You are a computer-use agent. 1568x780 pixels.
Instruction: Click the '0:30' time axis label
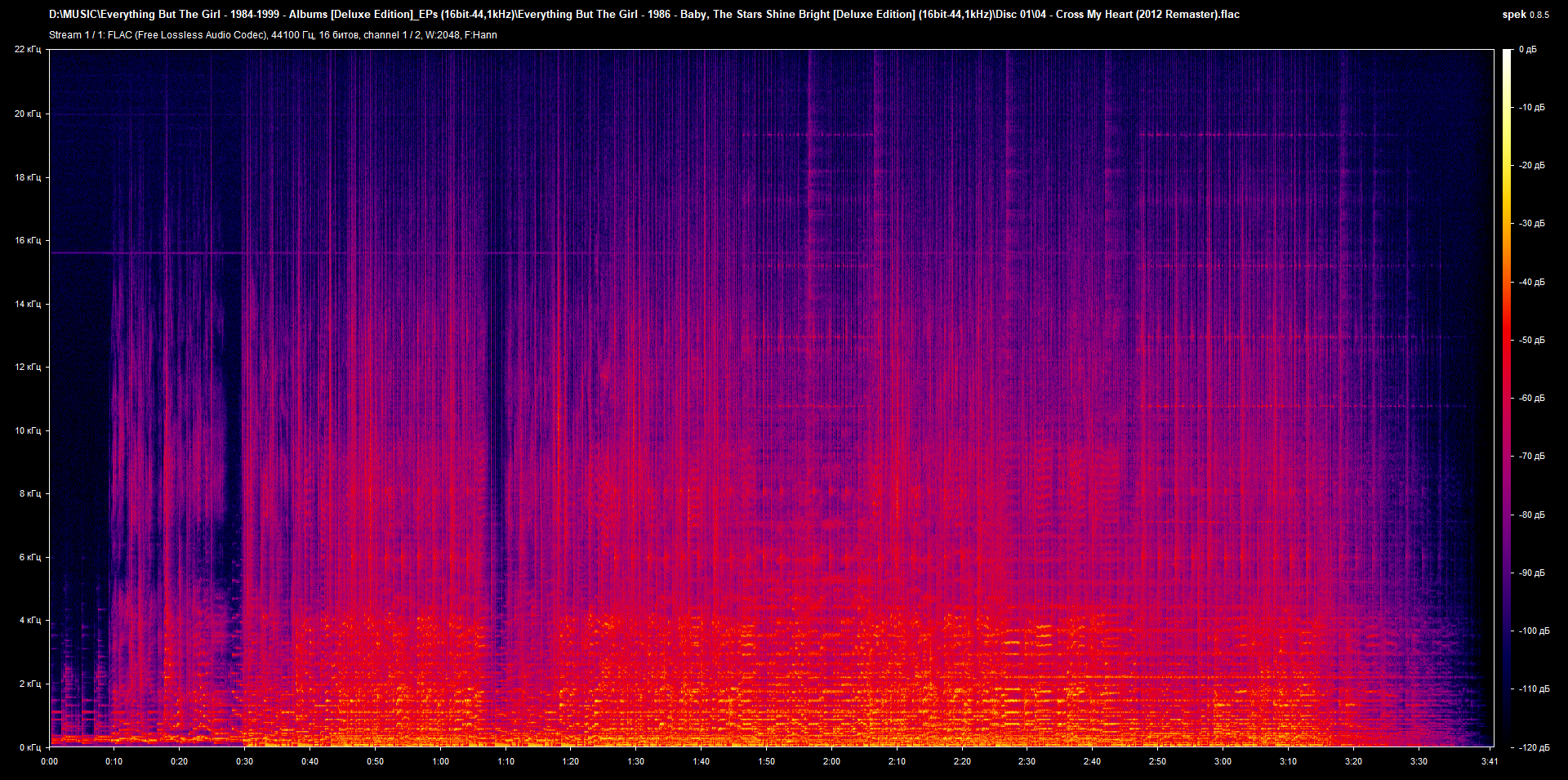point(244,761)
